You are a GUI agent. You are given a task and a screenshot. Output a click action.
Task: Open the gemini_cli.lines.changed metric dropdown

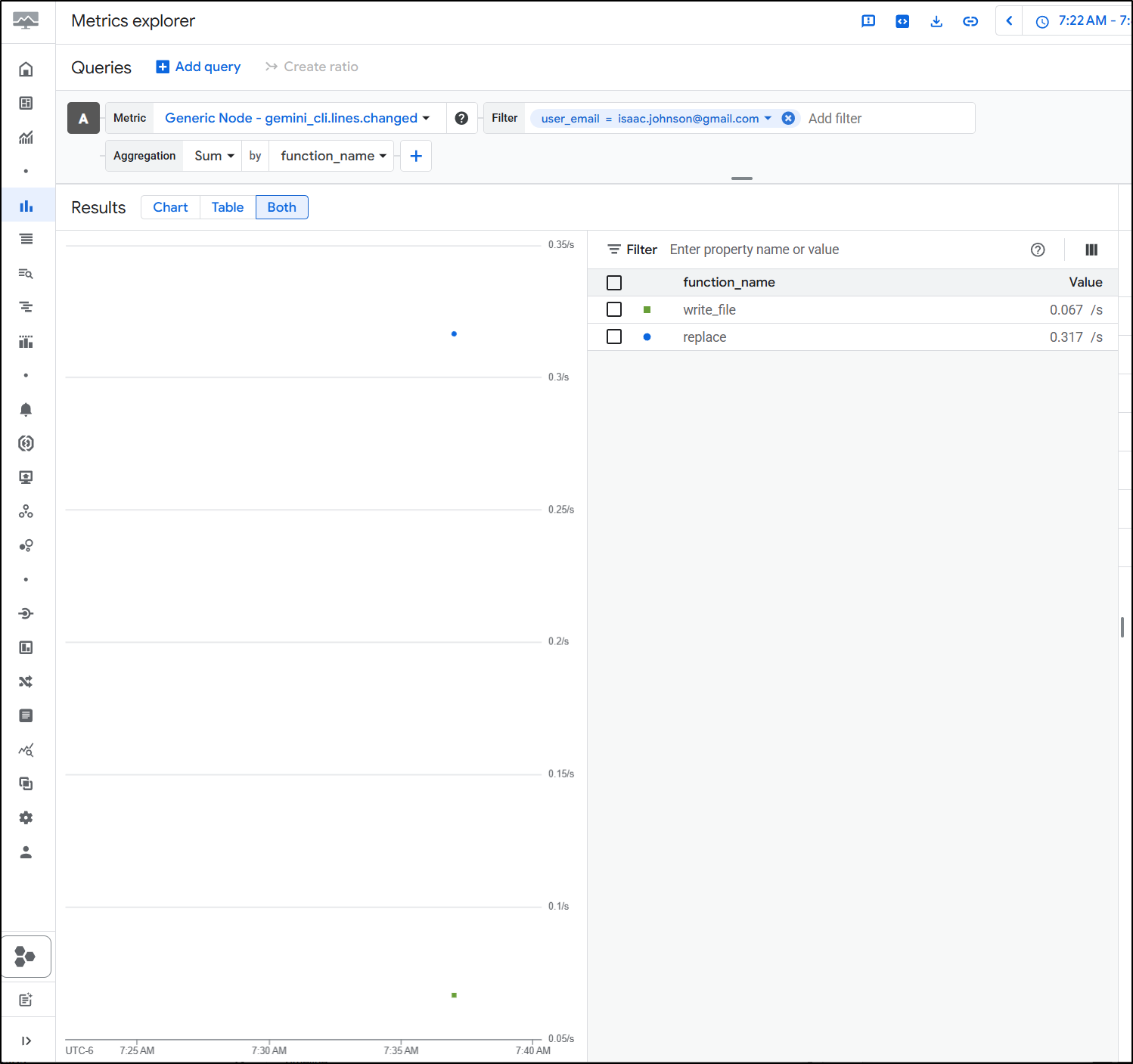[297, 118]
